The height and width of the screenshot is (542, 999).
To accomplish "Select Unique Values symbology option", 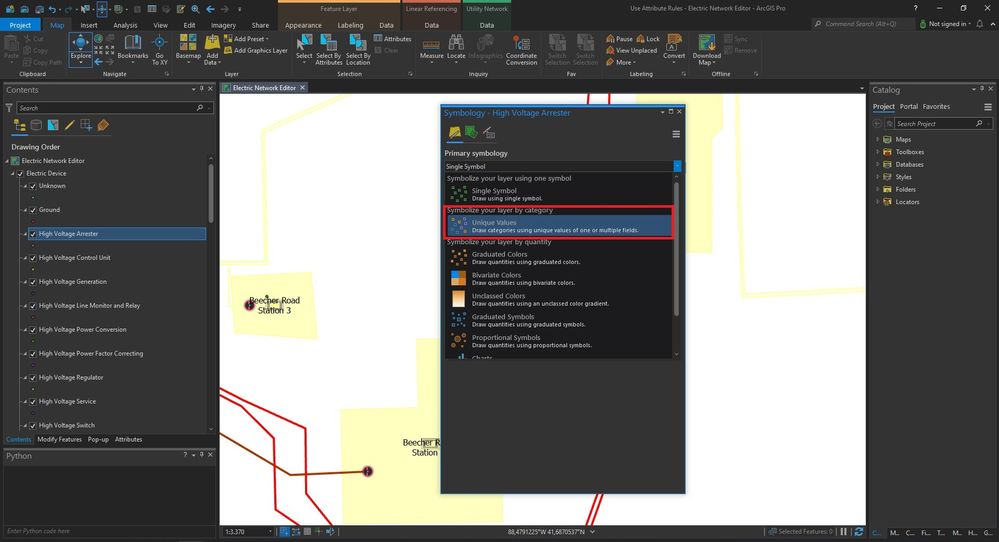I will pyautogui.click(x=559, y=225).
